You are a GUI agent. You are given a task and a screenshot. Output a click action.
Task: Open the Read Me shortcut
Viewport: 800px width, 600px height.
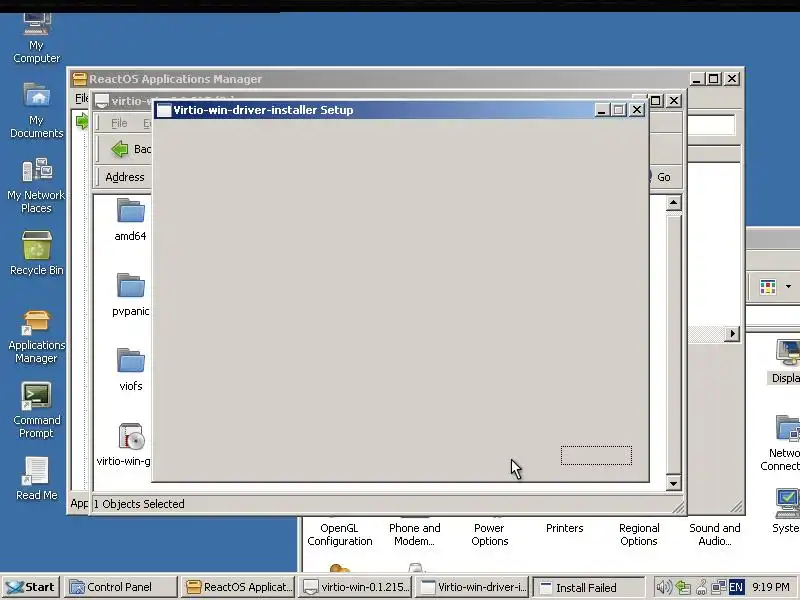tap(37, 479)
